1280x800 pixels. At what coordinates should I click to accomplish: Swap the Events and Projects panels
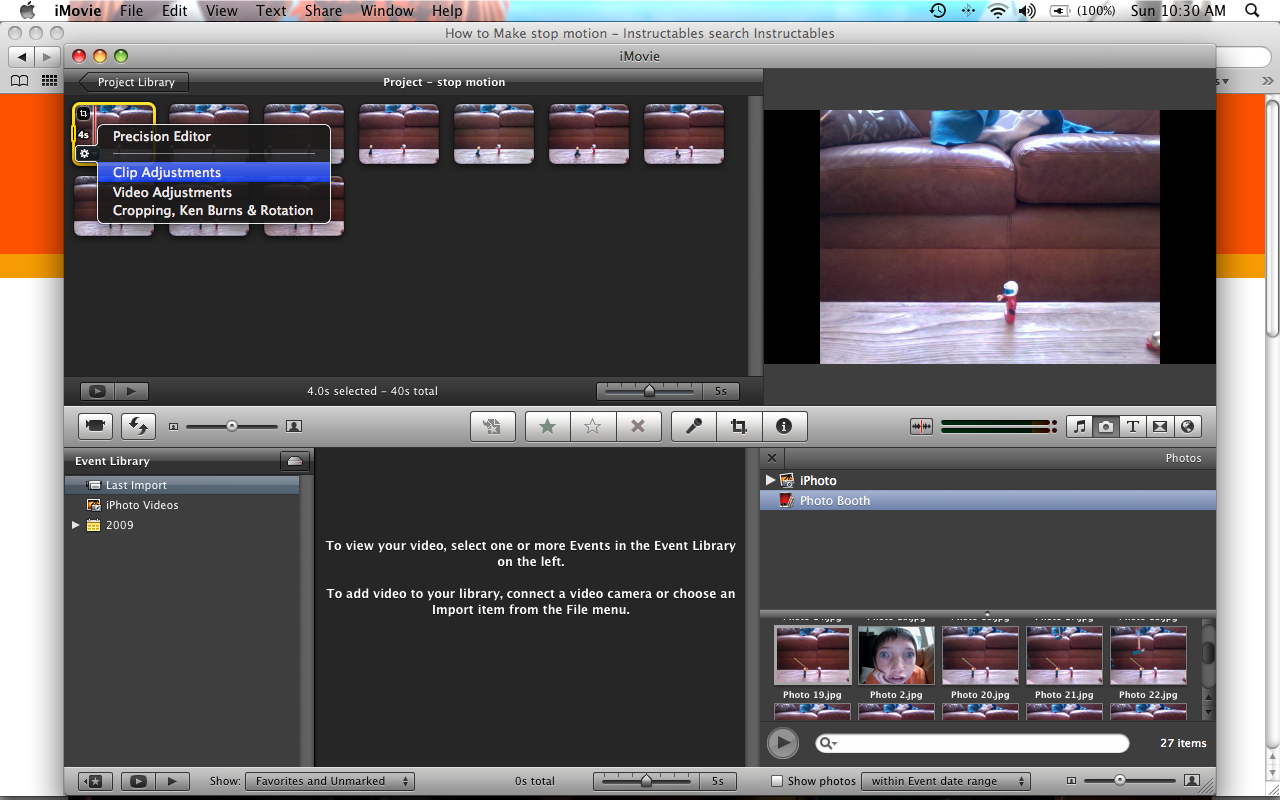pos(138,426)
